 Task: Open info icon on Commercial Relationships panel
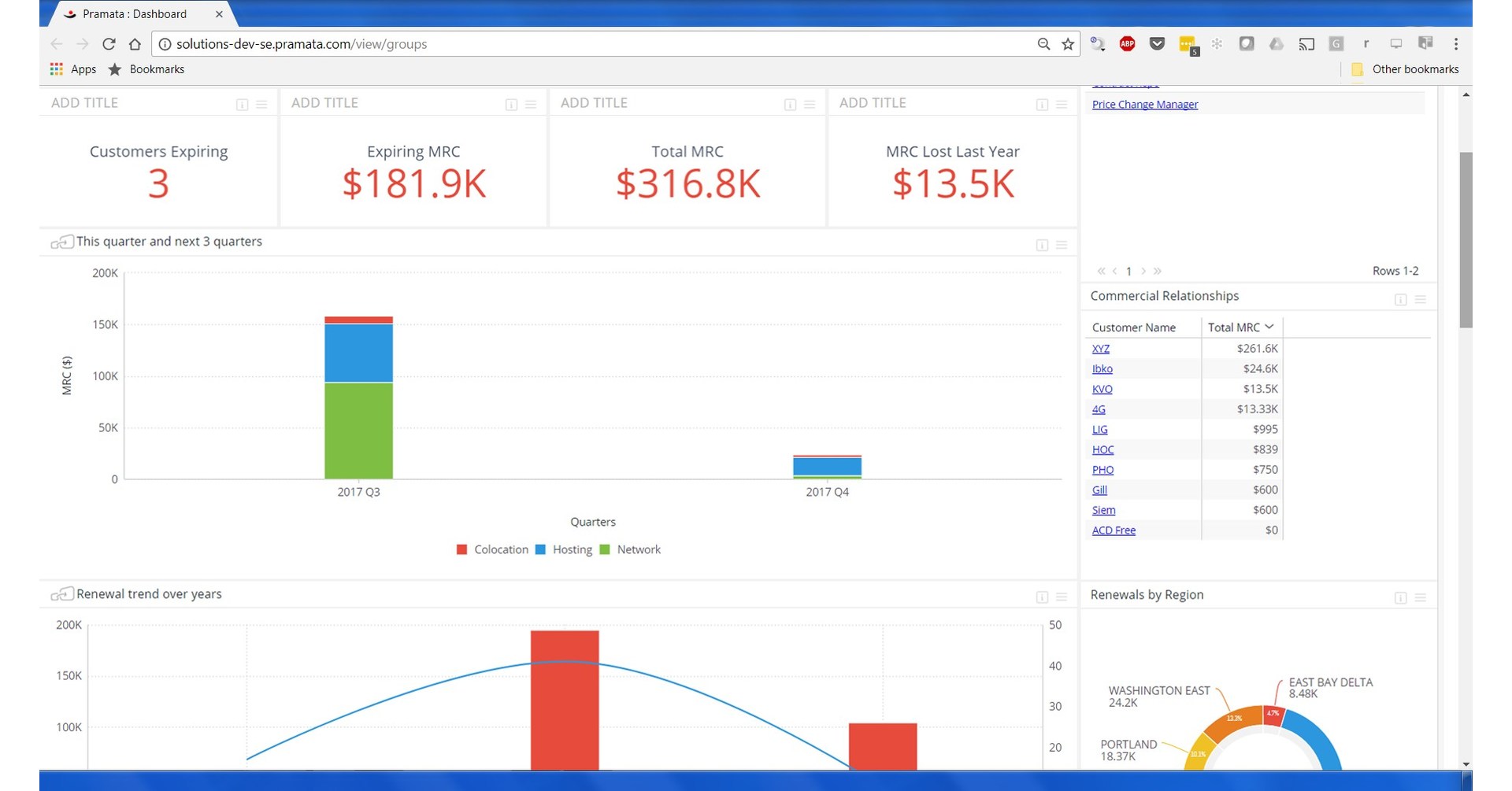pyautogui.click(x=1401, y=300)
